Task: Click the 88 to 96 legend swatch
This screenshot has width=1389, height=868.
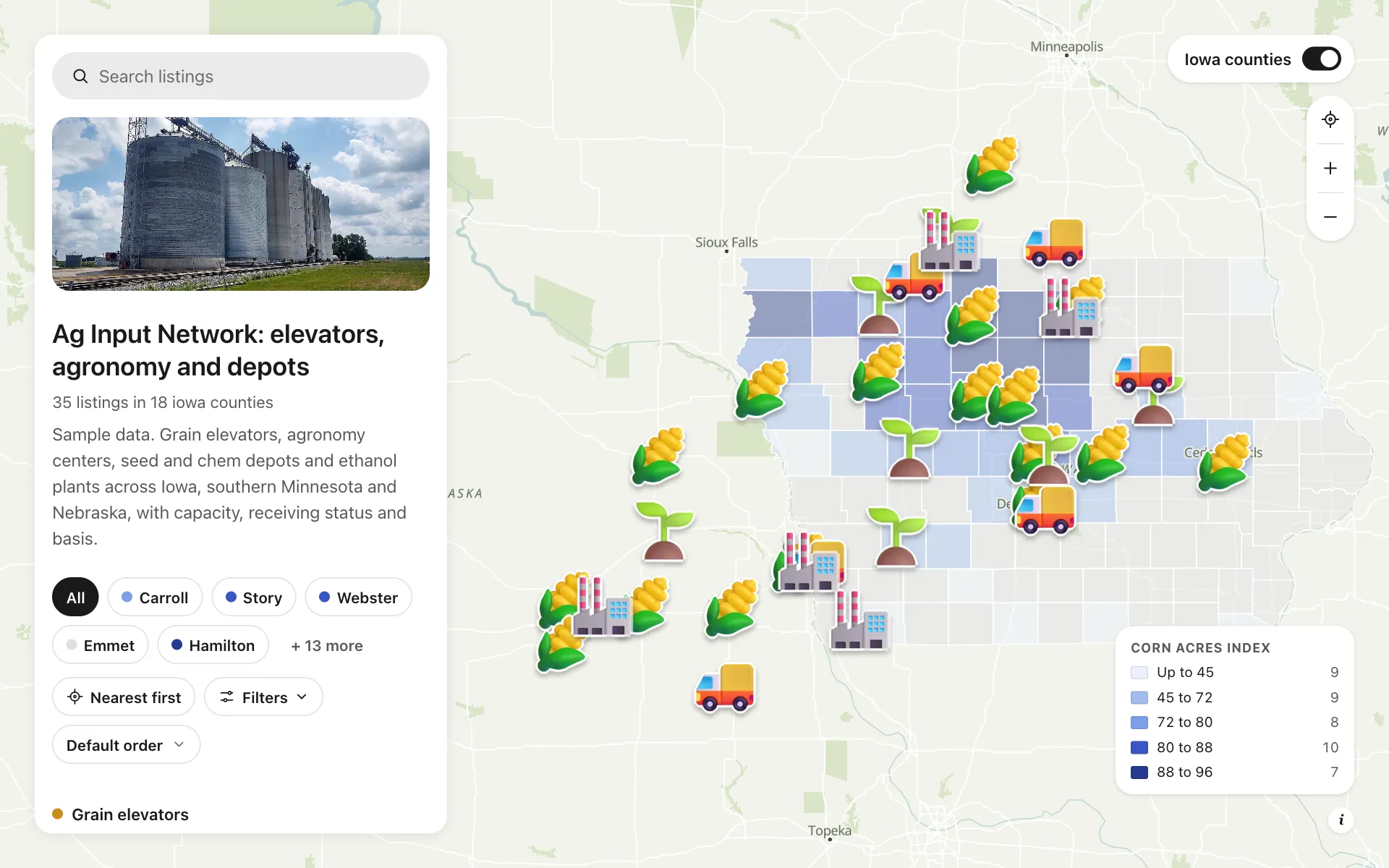Action: (1139, 773)
